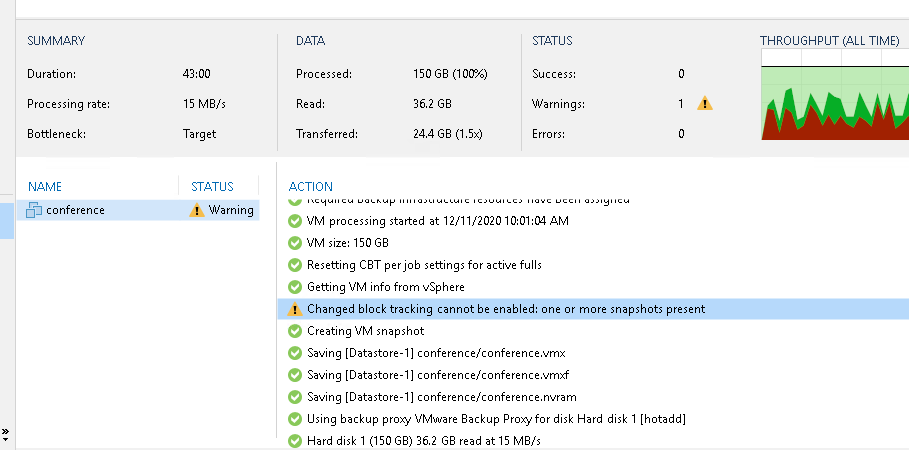Select the conference VM icon
Screen dimensions: 909x450
[x=35, y=210]
